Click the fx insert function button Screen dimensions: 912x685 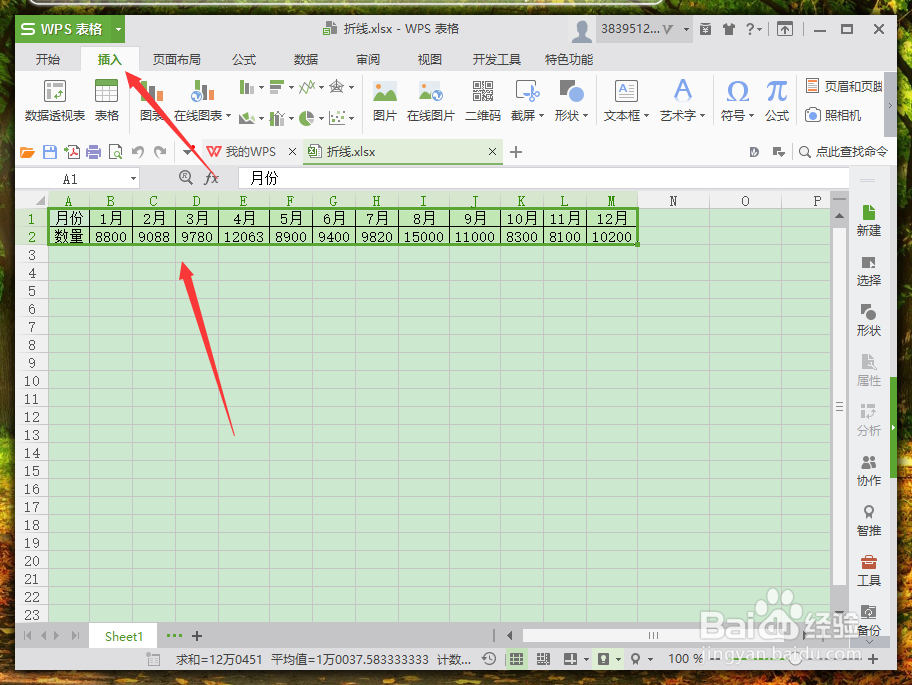point(212,178)
